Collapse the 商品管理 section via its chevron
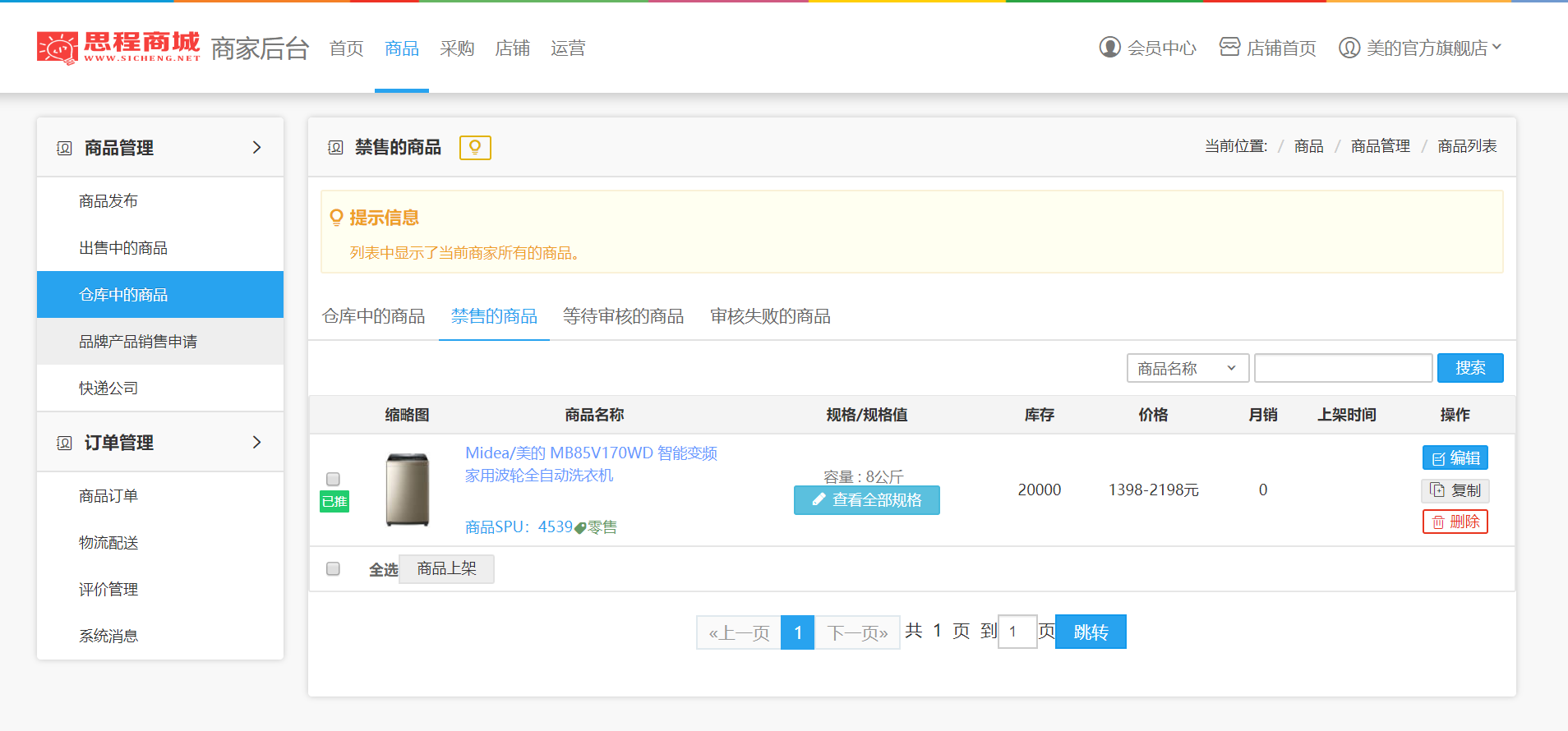Screen dimensions: 1568x731 pyautogui.click(x=256, y=147)
